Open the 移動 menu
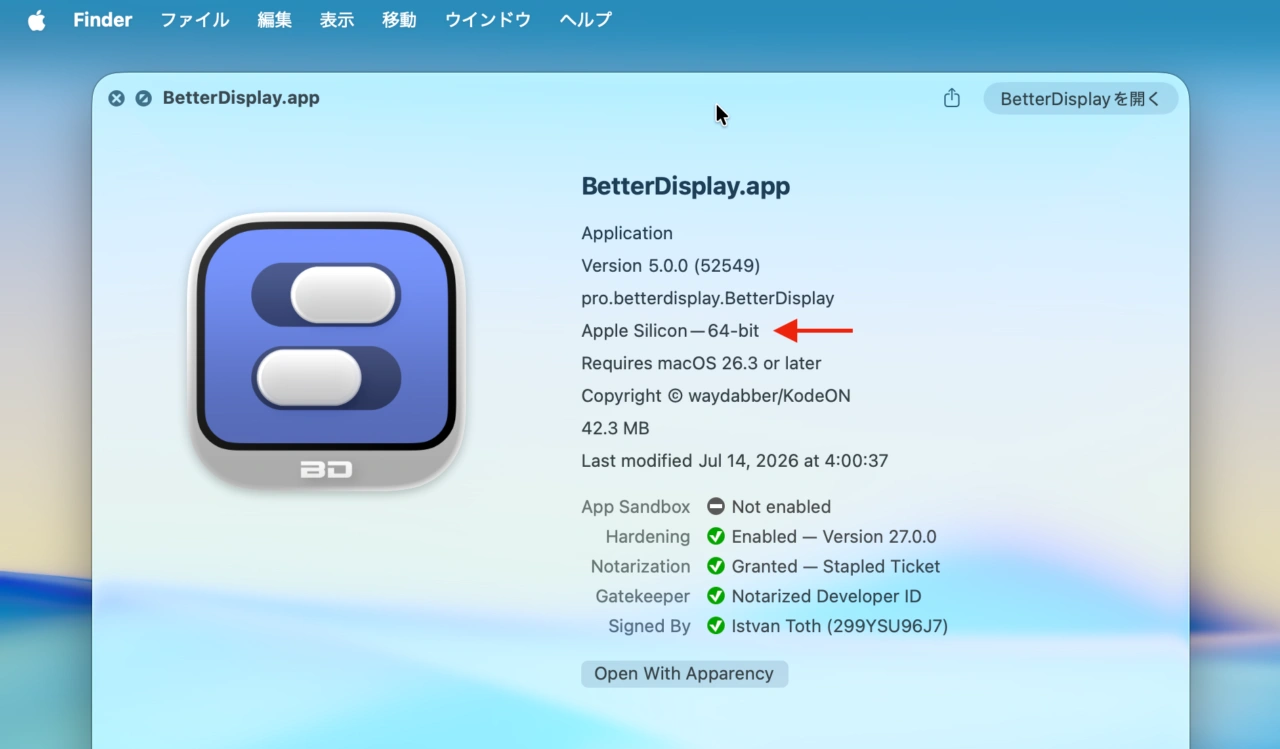1280x749 pixels. pos(399,20)
